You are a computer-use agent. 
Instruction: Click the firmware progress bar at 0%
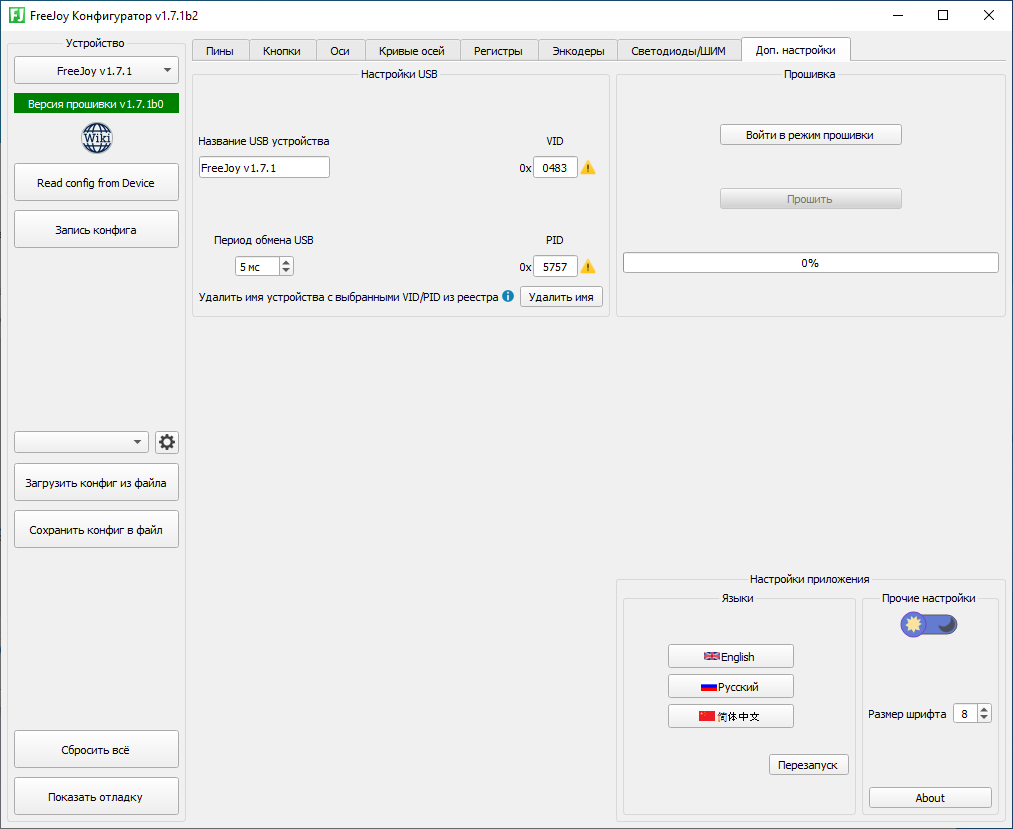pos(810,263)
